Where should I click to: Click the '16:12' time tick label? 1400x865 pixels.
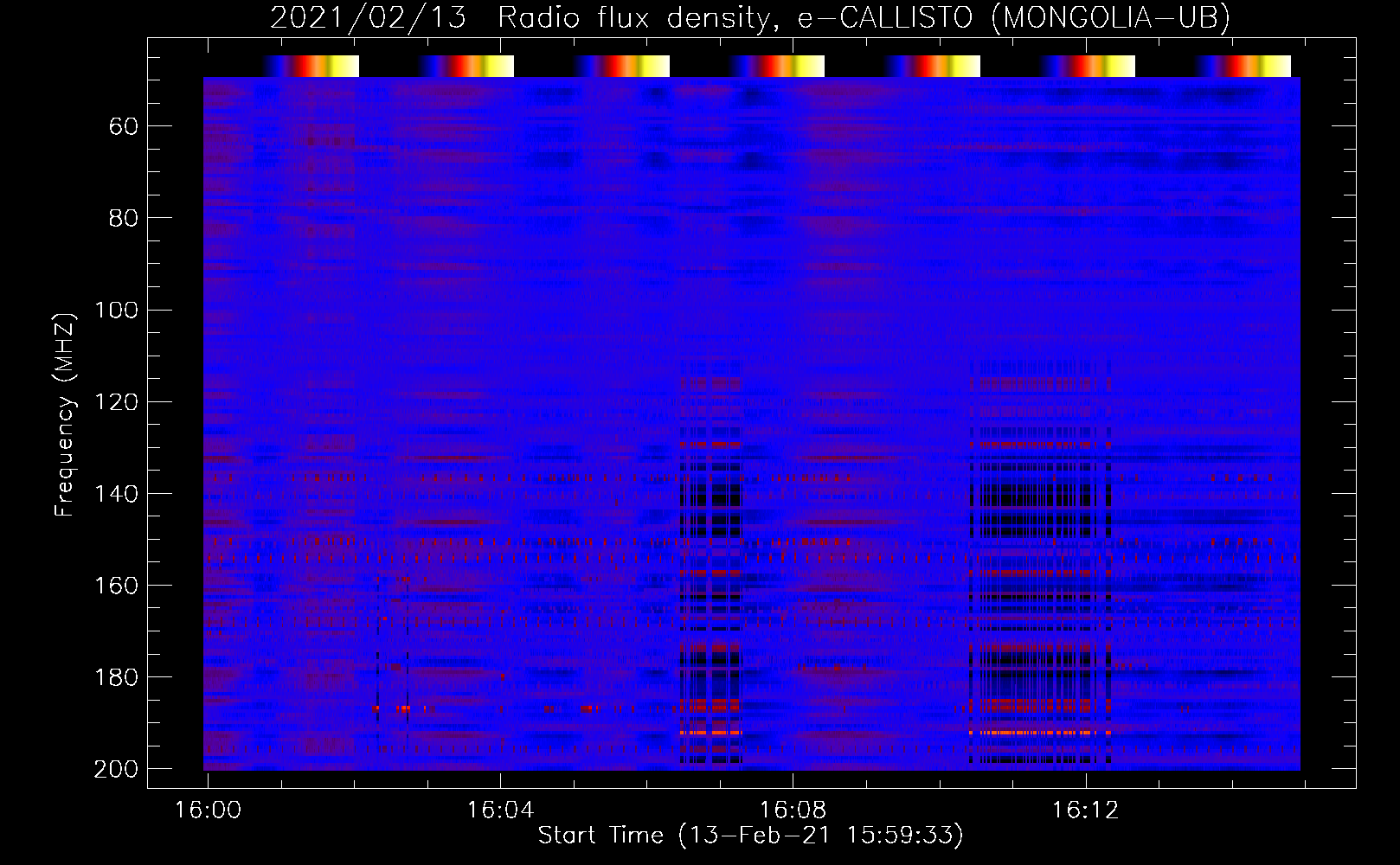(1085, 811)
